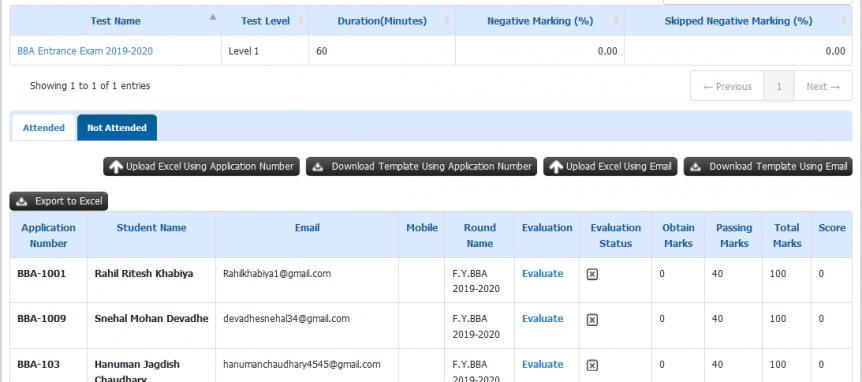Screen dimensions: 862x382
Task: Switch to the Attended tab
Action: point(43,128)
